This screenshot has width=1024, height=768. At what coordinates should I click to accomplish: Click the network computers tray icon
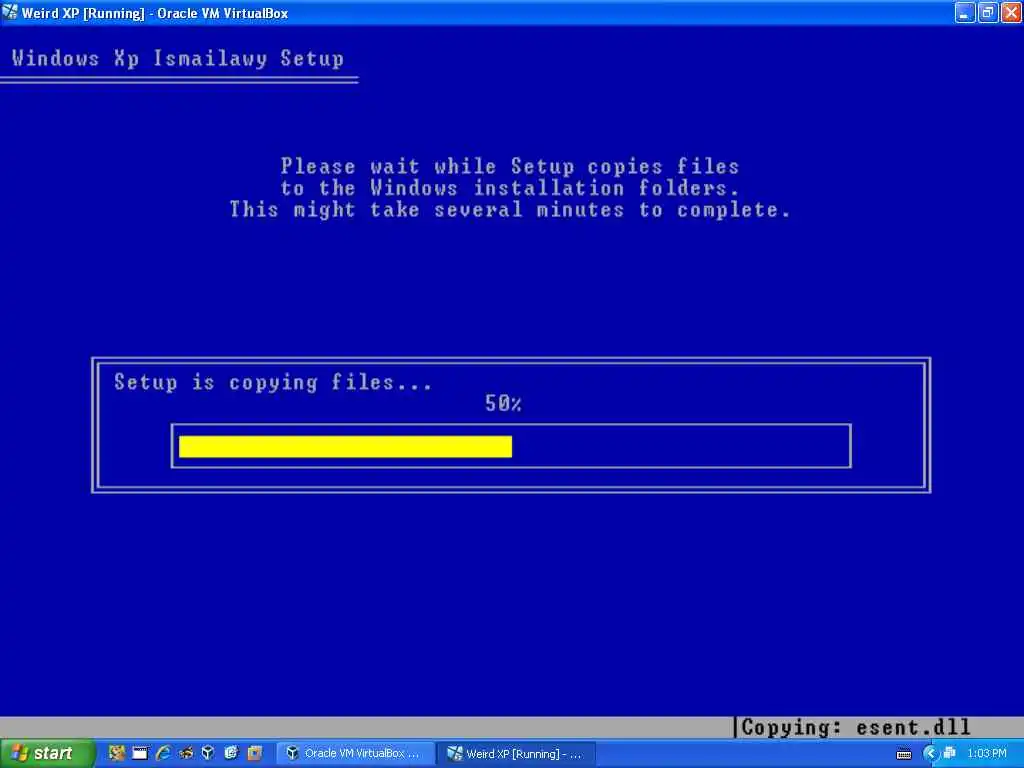pos(950,754)
